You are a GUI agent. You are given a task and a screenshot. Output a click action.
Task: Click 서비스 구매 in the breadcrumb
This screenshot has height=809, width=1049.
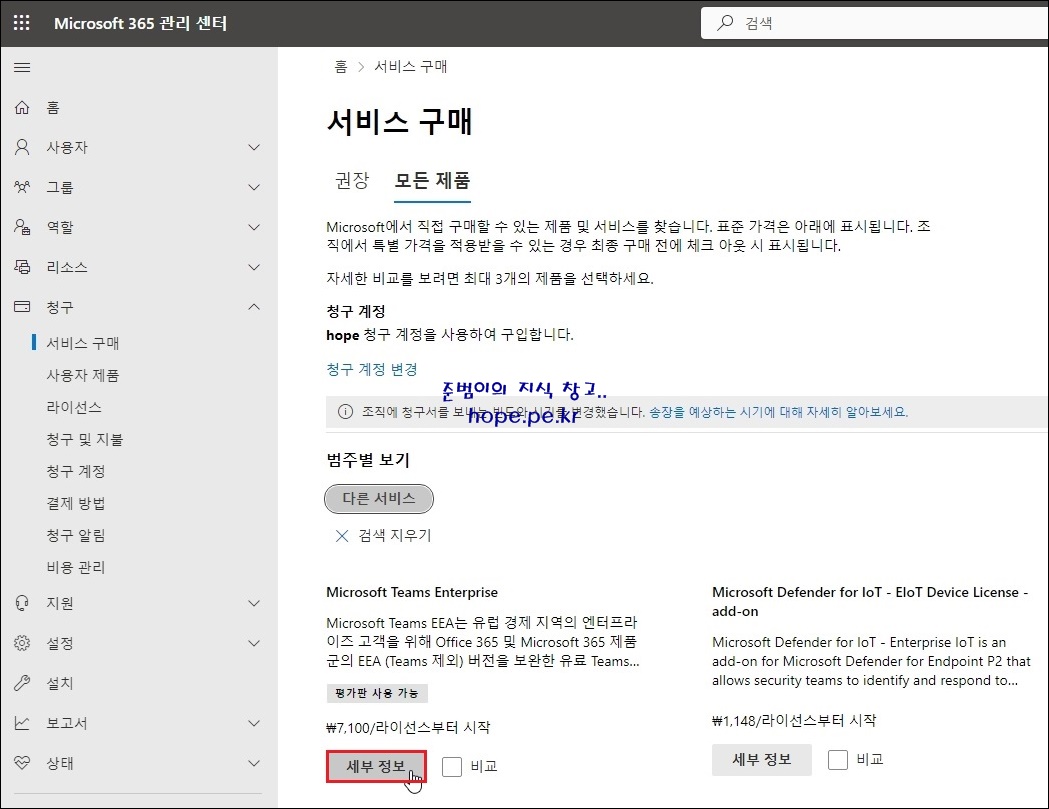[x=410, y=67]
